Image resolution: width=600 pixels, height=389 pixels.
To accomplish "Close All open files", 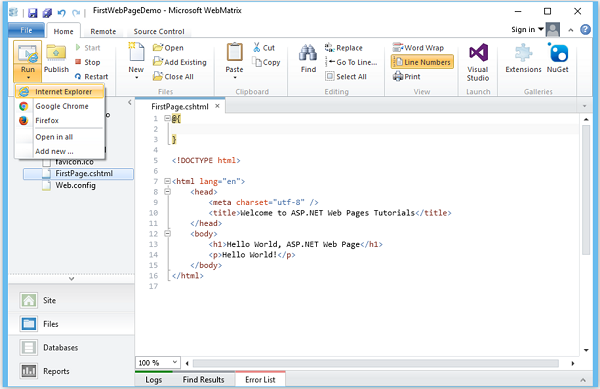I will (173, 76).
